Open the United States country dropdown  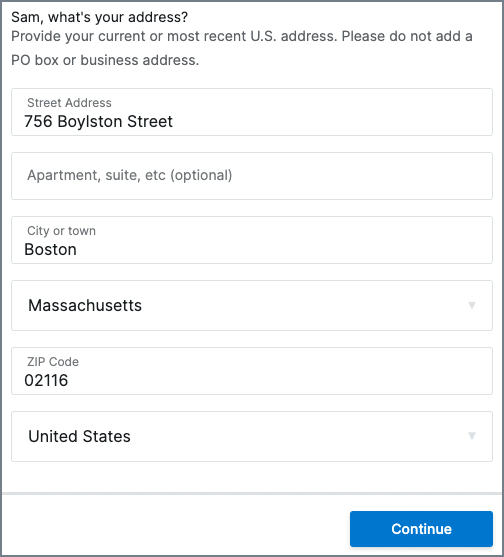tap(252, 436)
